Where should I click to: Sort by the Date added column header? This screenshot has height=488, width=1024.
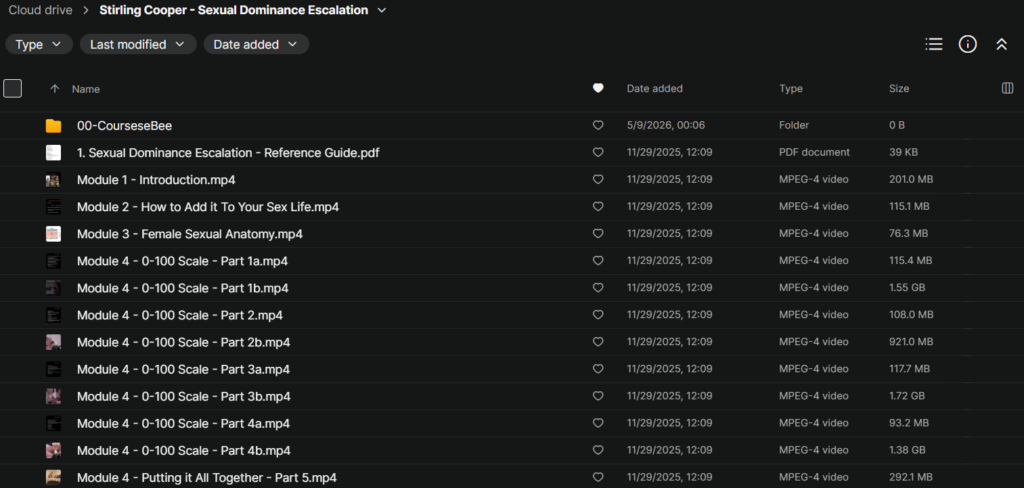[654, 88]
